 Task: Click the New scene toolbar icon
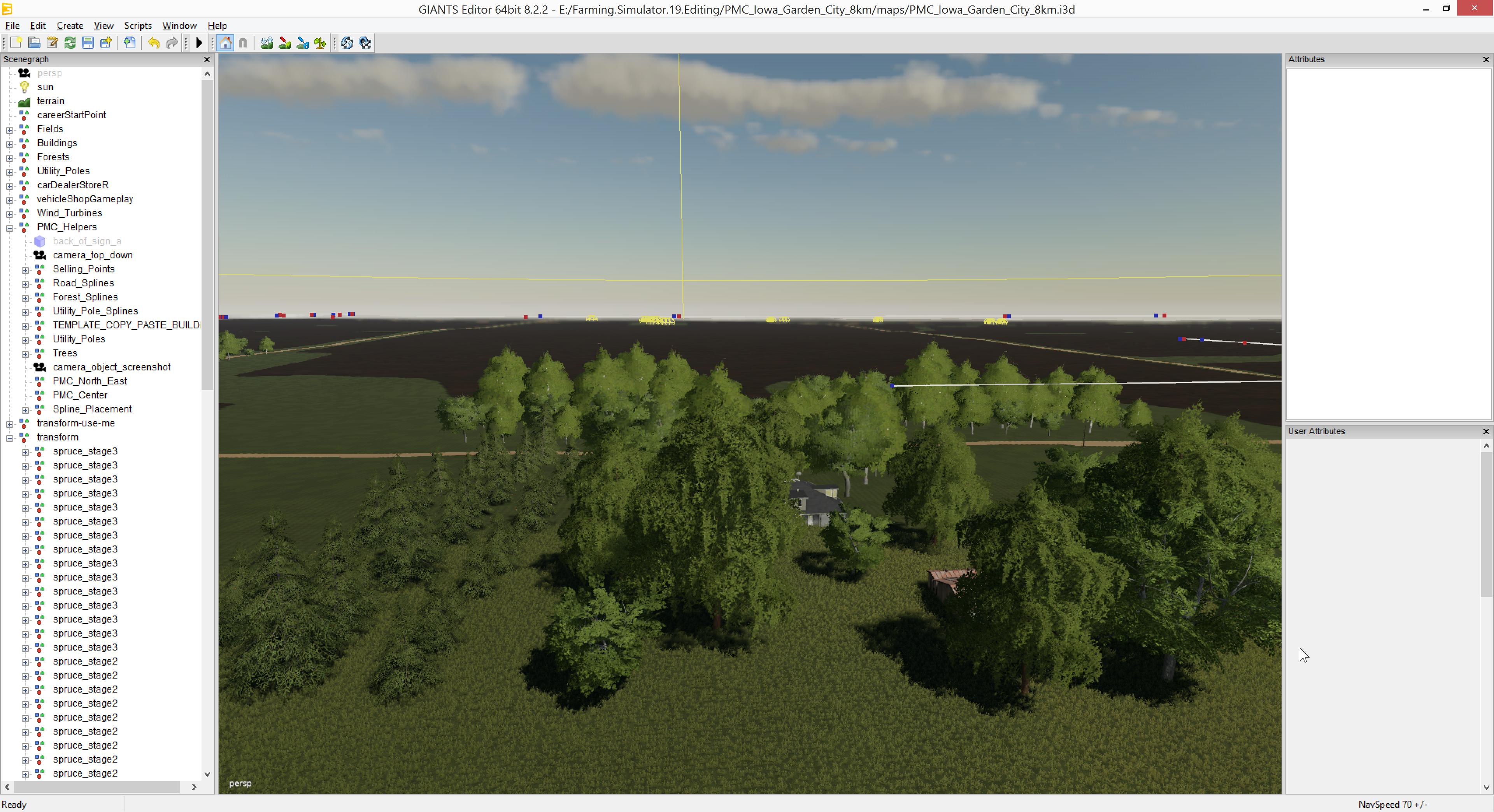16,43
